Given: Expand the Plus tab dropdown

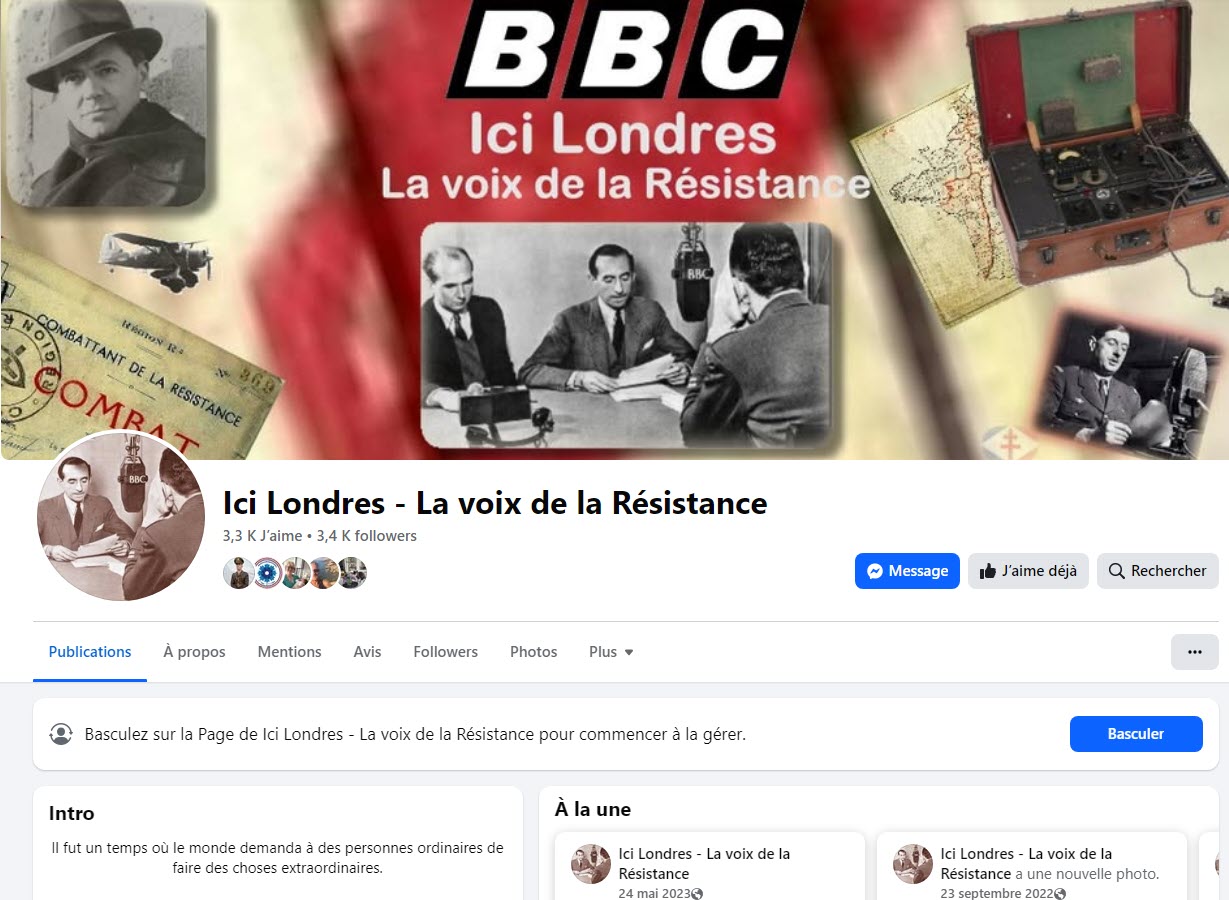Looking at the screenshot, I should click(x=611, y=652).
